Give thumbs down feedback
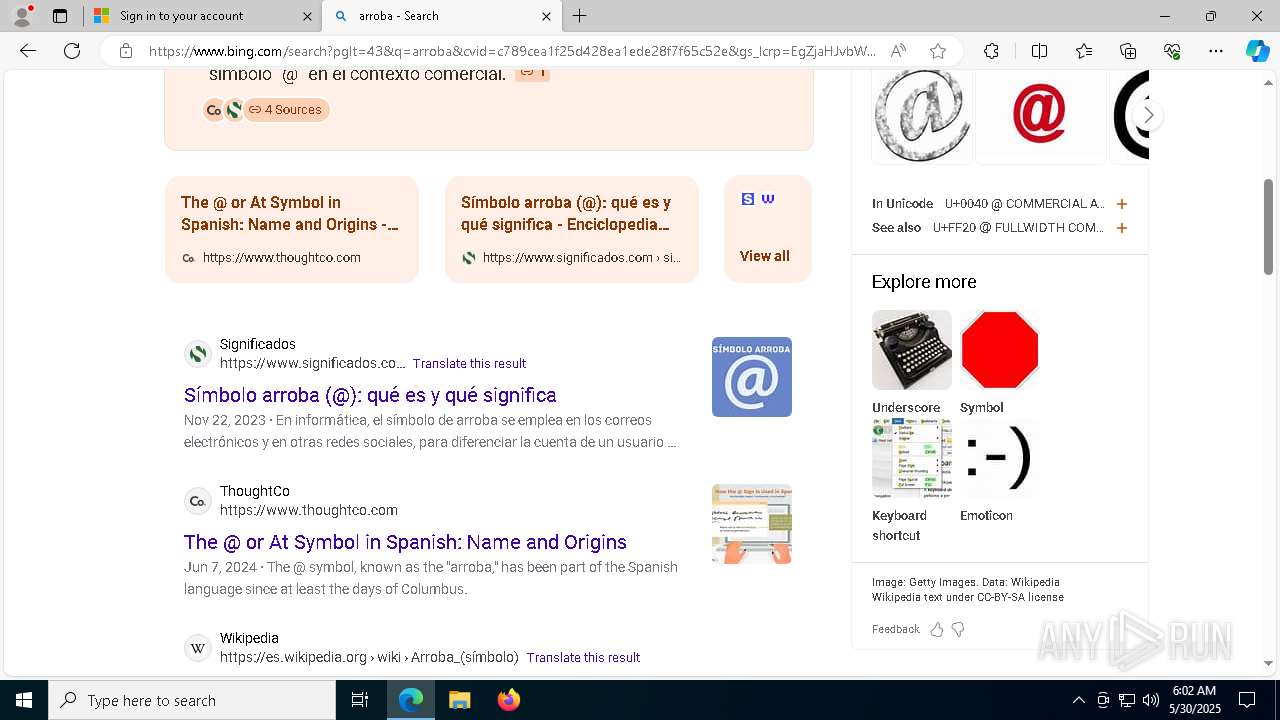Image resolution: width=1280 pixels, height=720 pixels. click(958, 629)
